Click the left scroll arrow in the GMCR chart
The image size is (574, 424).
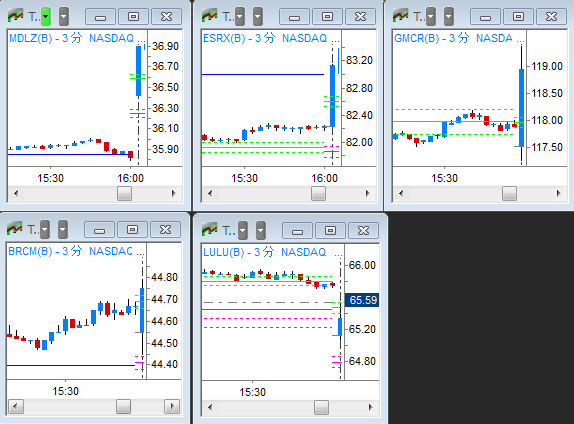401,193
